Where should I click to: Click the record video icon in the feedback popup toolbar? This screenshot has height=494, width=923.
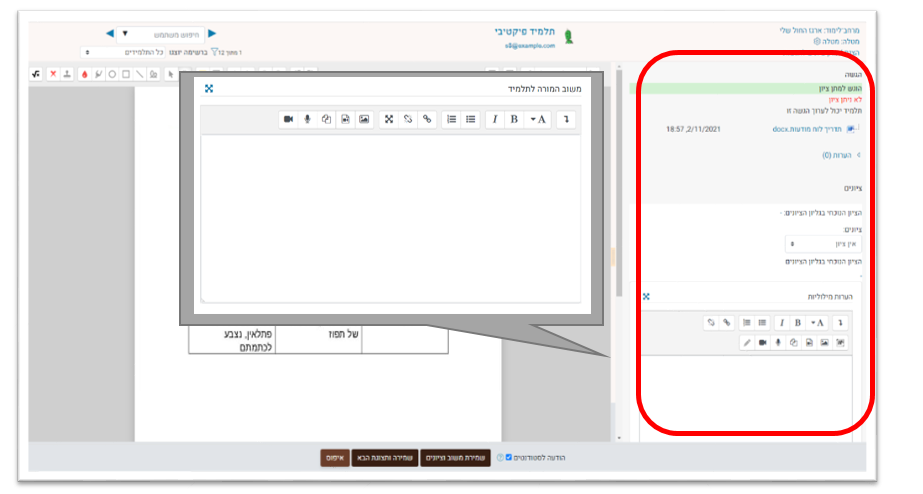[x=288, y=119]
